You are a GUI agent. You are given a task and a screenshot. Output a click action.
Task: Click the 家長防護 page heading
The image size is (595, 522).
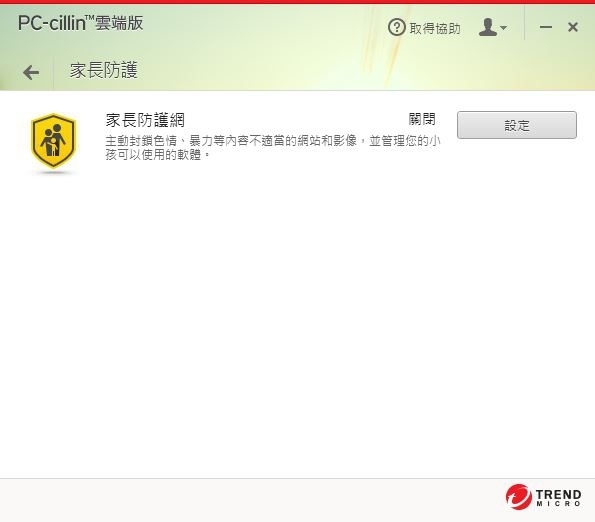(103, 71)
